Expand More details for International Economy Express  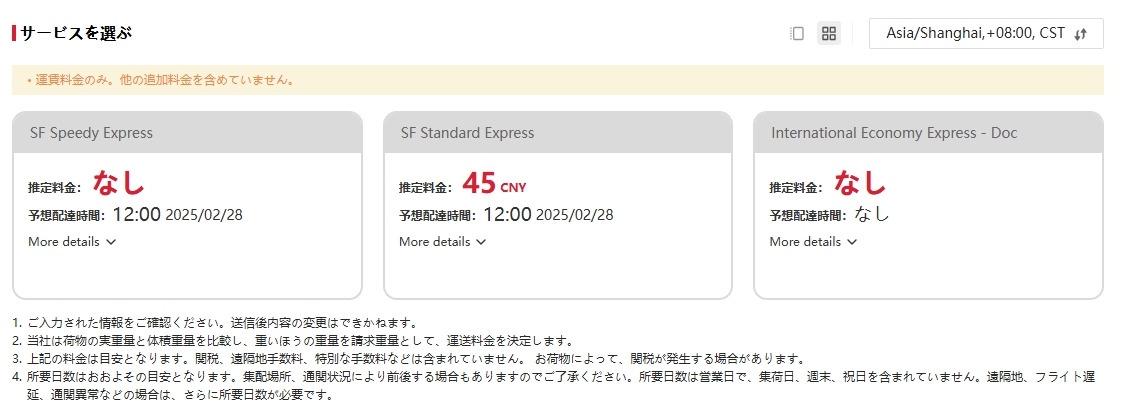tap(813, 241)
